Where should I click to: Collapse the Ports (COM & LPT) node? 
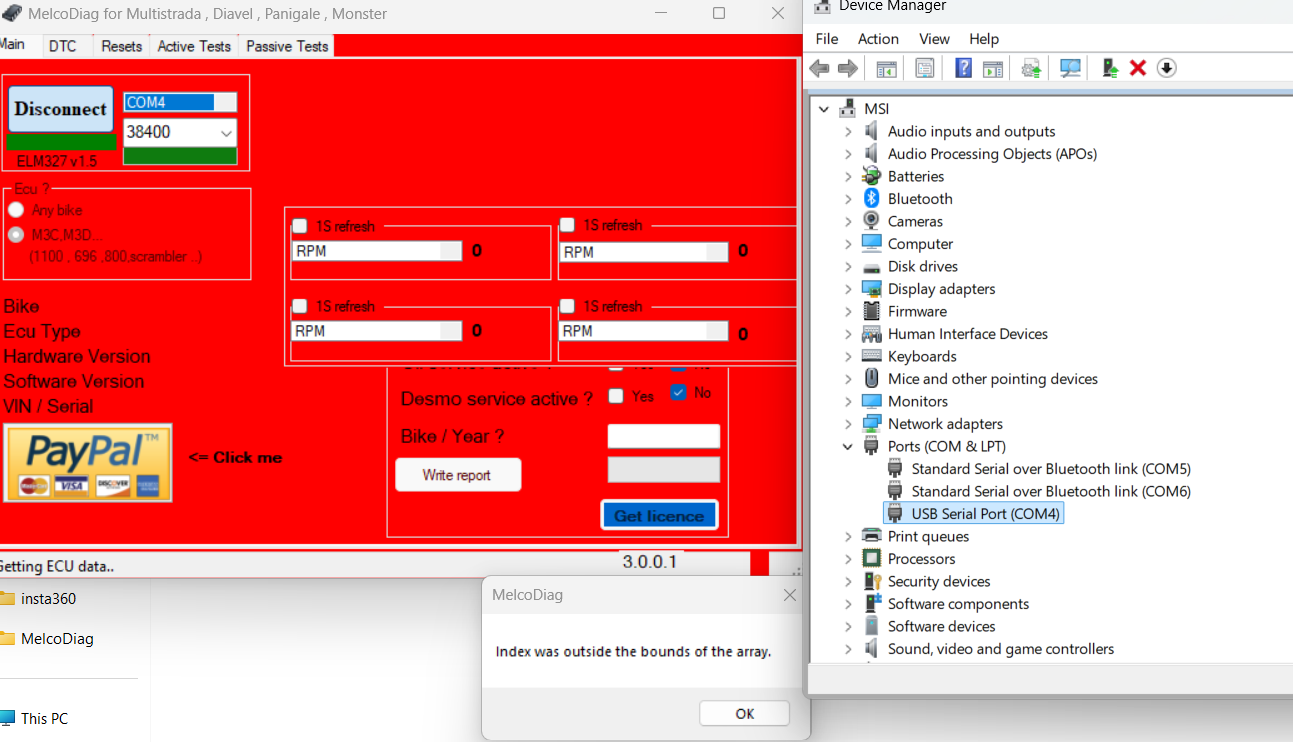pos(848,446)
